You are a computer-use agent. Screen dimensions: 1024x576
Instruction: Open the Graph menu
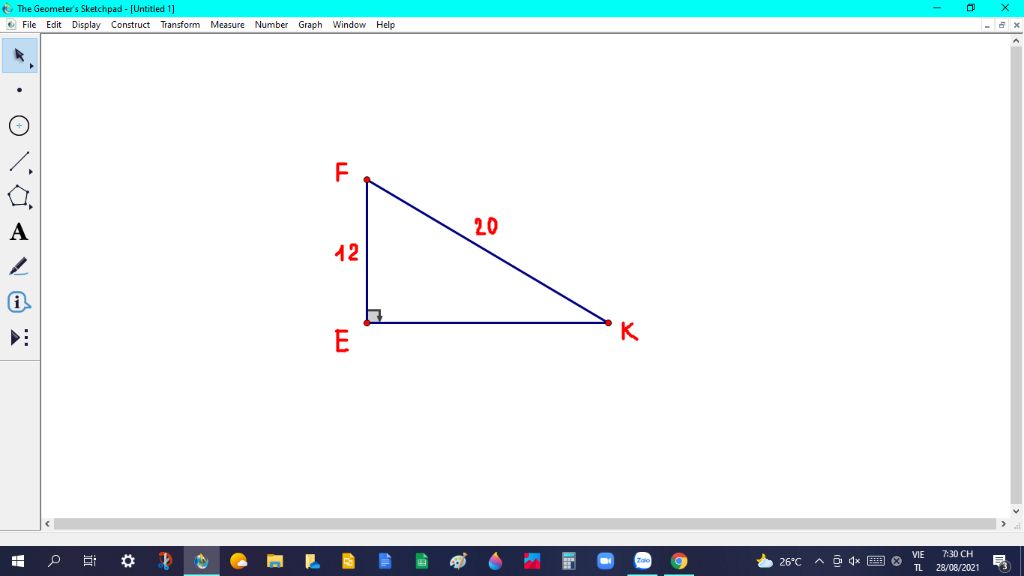click(310, 25)
